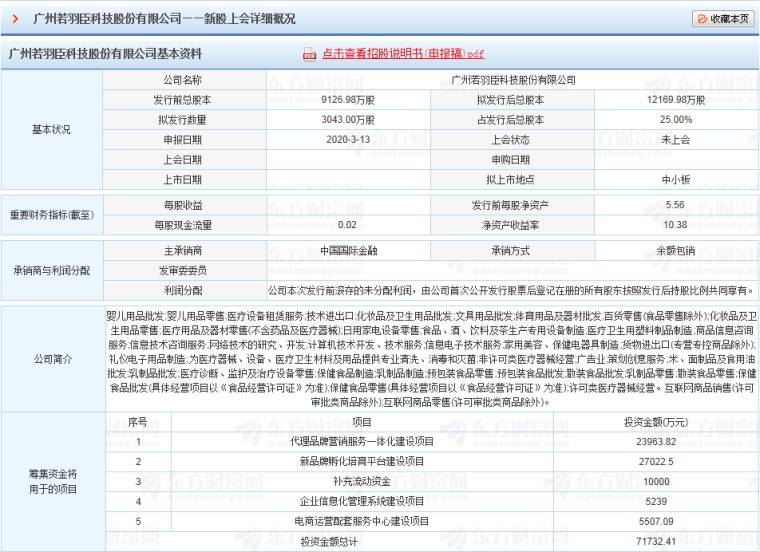Select project 代理品牌营销服务一体化建设项目 row
760x552 pixels.
point(432,442)
